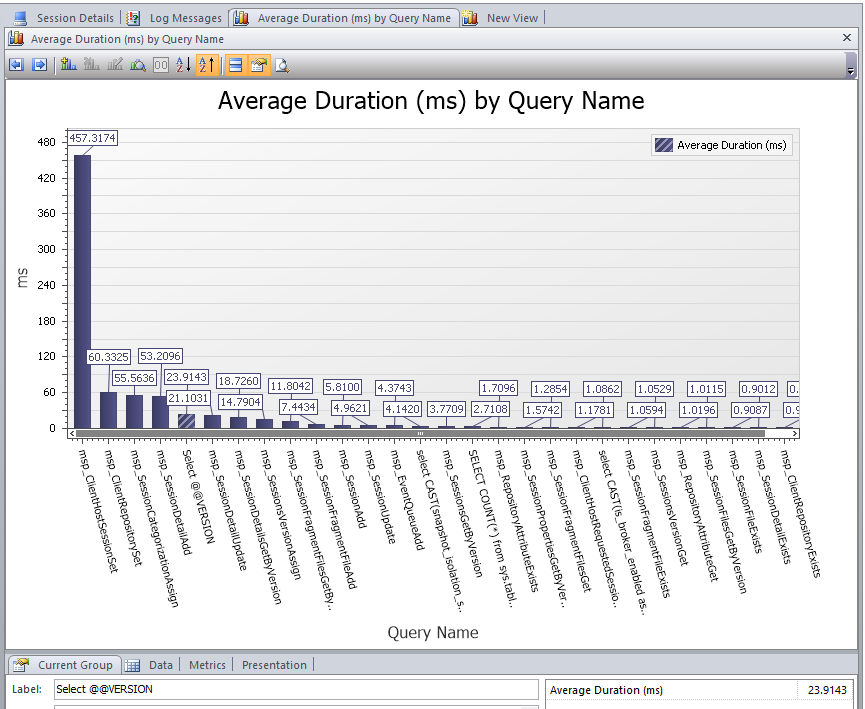Open the Presentation bottom tab
The image size is (865, 709).
pos(274,665)
